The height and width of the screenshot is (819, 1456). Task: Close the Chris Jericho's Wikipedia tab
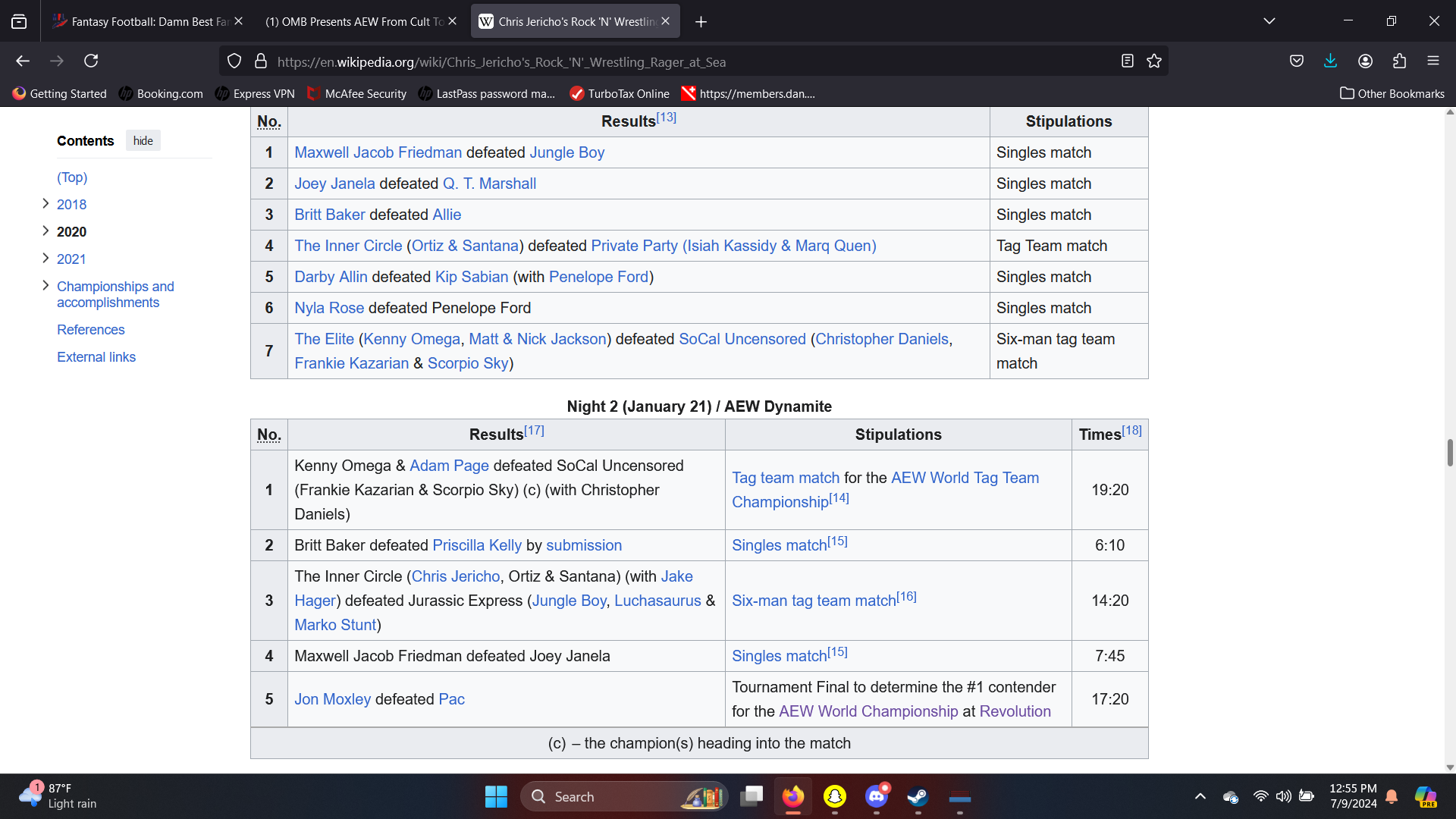[665, 21]
